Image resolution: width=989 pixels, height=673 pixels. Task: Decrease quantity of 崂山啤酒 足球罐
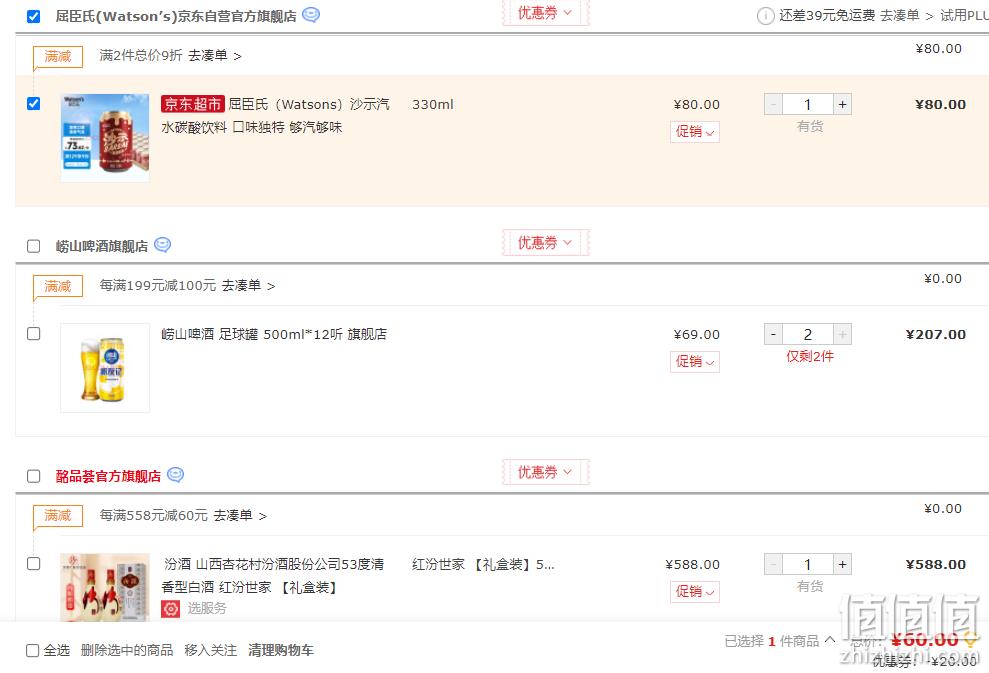point(773,334)
